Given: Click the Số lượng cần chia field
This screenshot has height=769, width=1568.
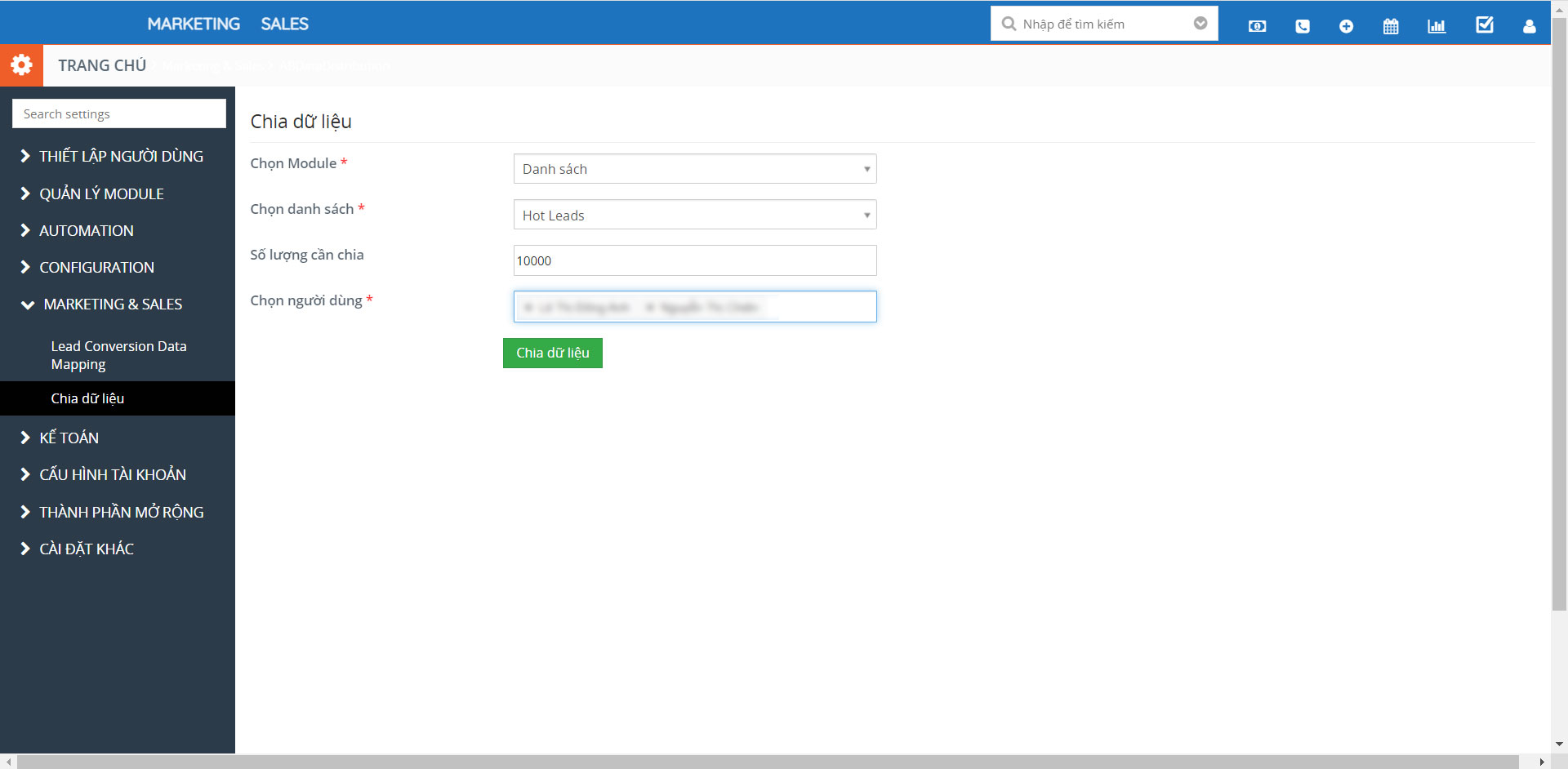Looking at the screenshot, I should (695, 260).
